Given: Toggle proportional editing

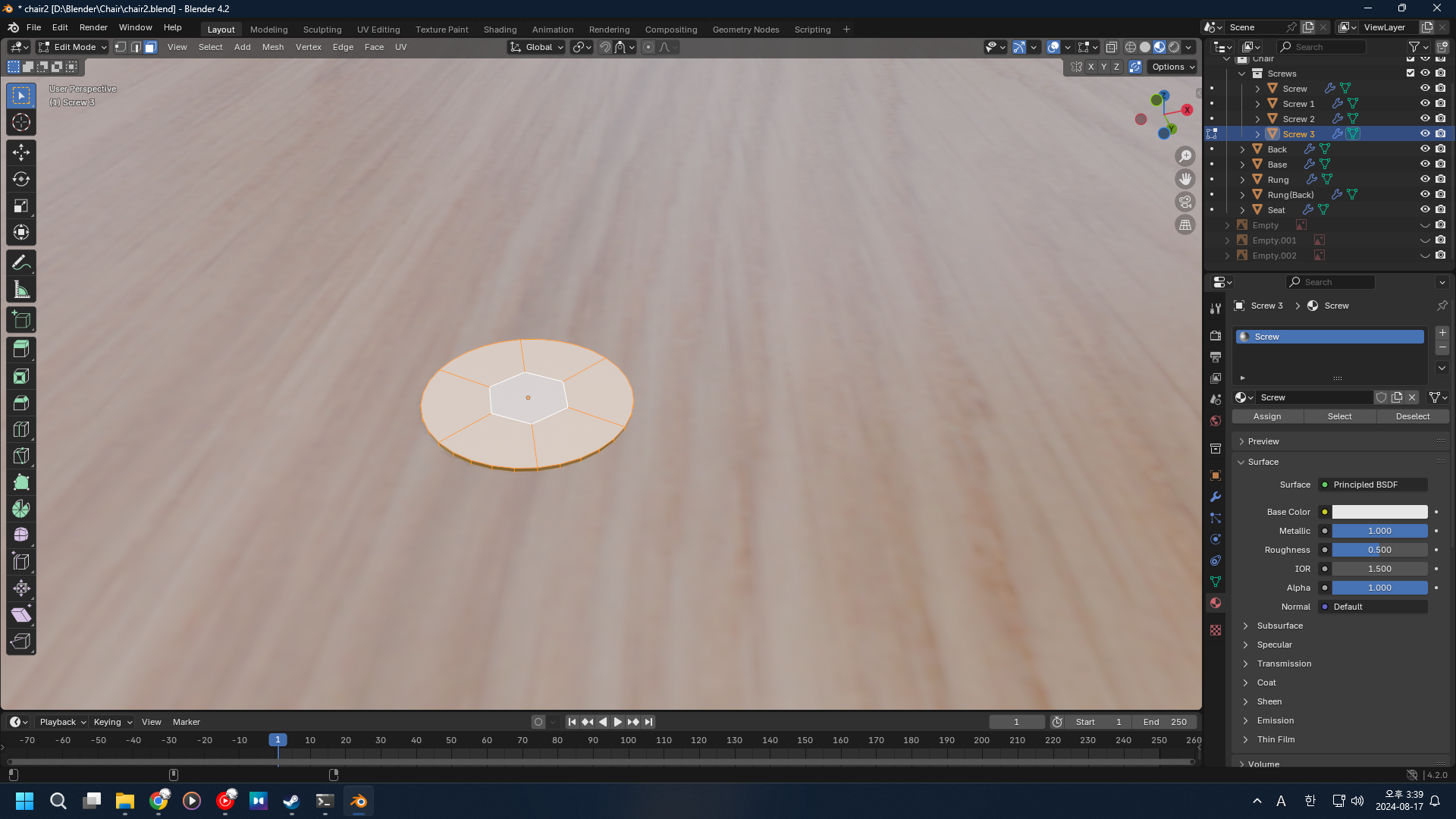Looking at the screenshot, I should pyautogui.click(x=648, y=47).
